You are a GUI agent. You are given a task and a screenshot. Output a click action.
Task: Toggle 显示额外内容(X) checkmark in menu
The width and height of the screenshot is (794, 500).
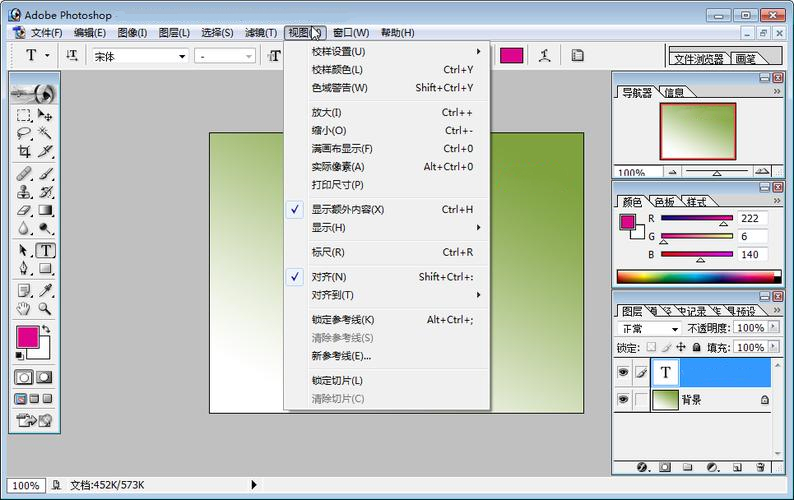295,209
